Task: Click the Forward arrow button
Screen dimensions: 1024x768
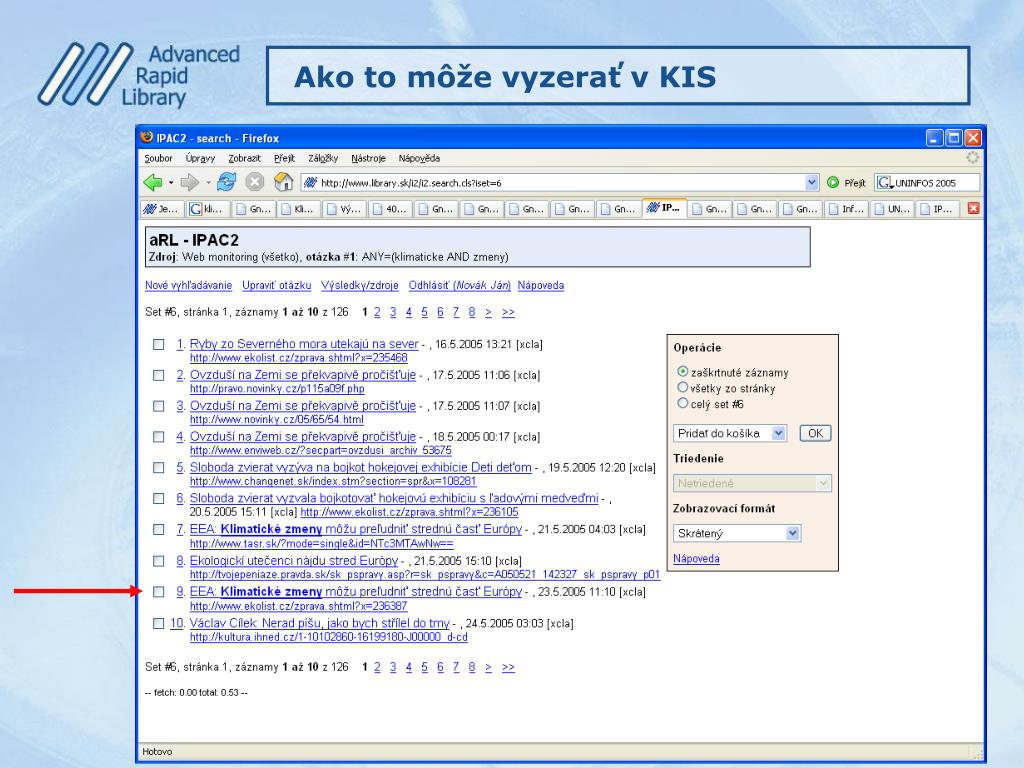Action: point(189,182)
